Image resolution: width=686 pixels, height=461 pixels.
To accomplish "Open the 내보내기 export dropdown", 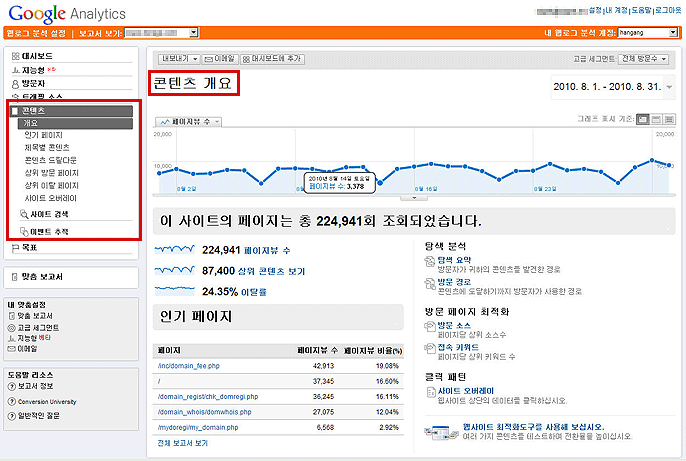I will tap(179, 59).
